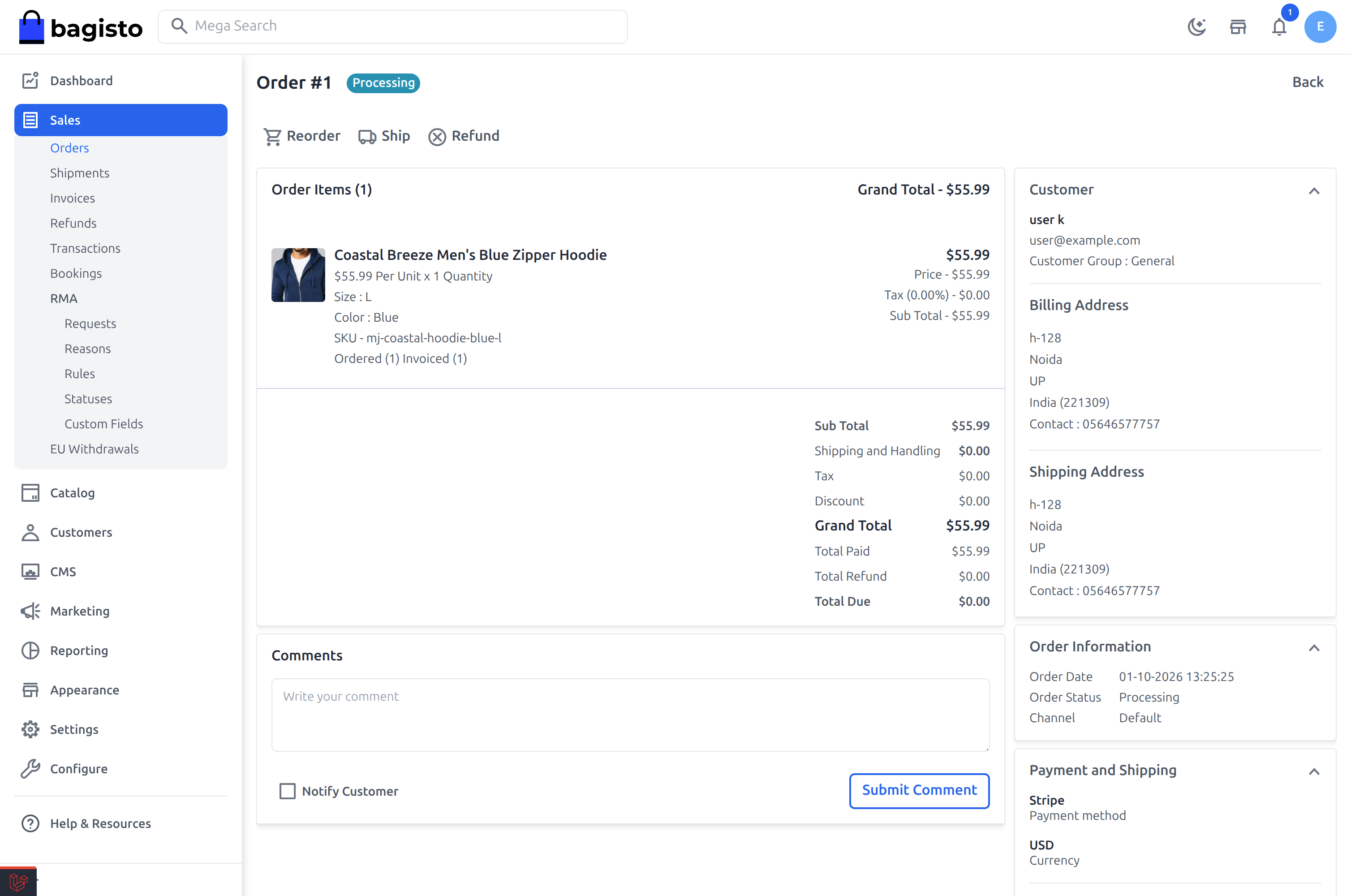This screenshot has height=896, width=1351.
Task: Open RMA Requests page
Action: [x=90, y=323]
